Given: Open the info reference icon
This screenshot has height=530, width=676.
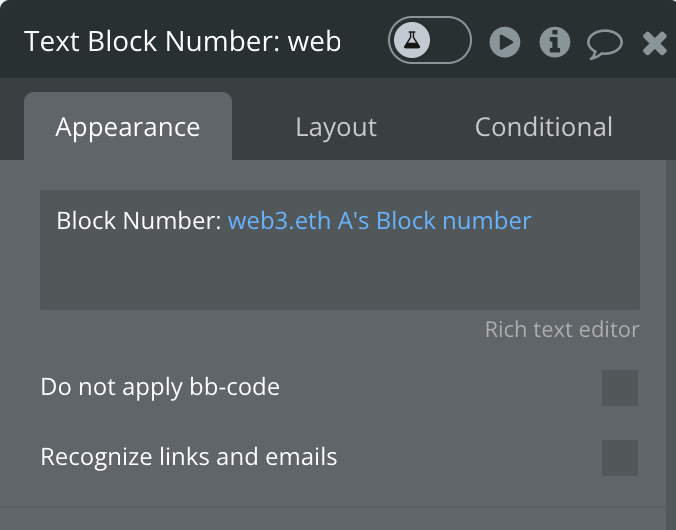Looking at the screenshot, I should pos(555,42).
